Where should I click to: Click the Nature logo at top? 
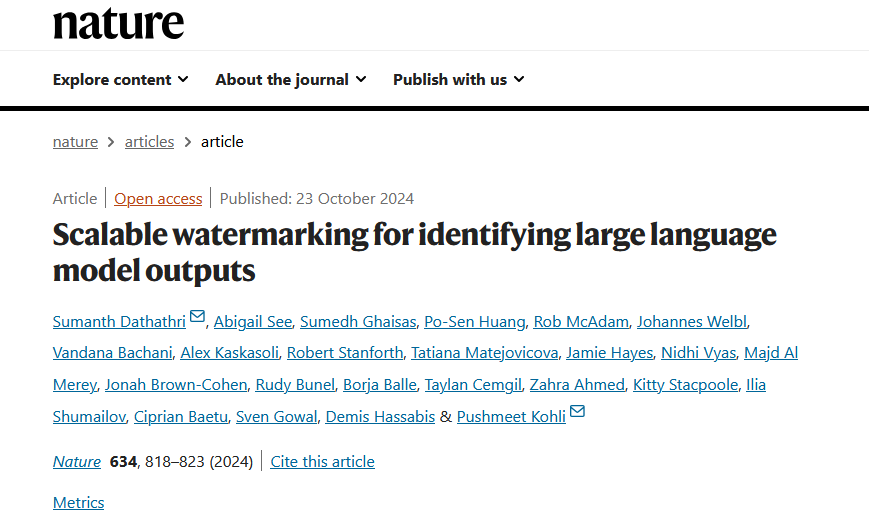(x=118, y=24)
